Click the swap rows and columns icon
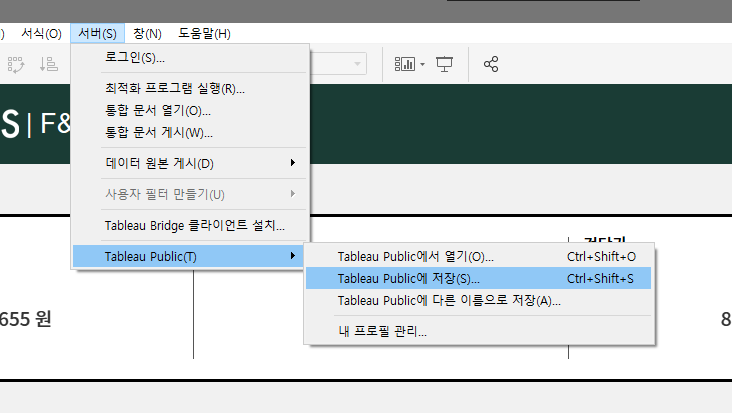732x413 pixels. (x=16, y=64)
